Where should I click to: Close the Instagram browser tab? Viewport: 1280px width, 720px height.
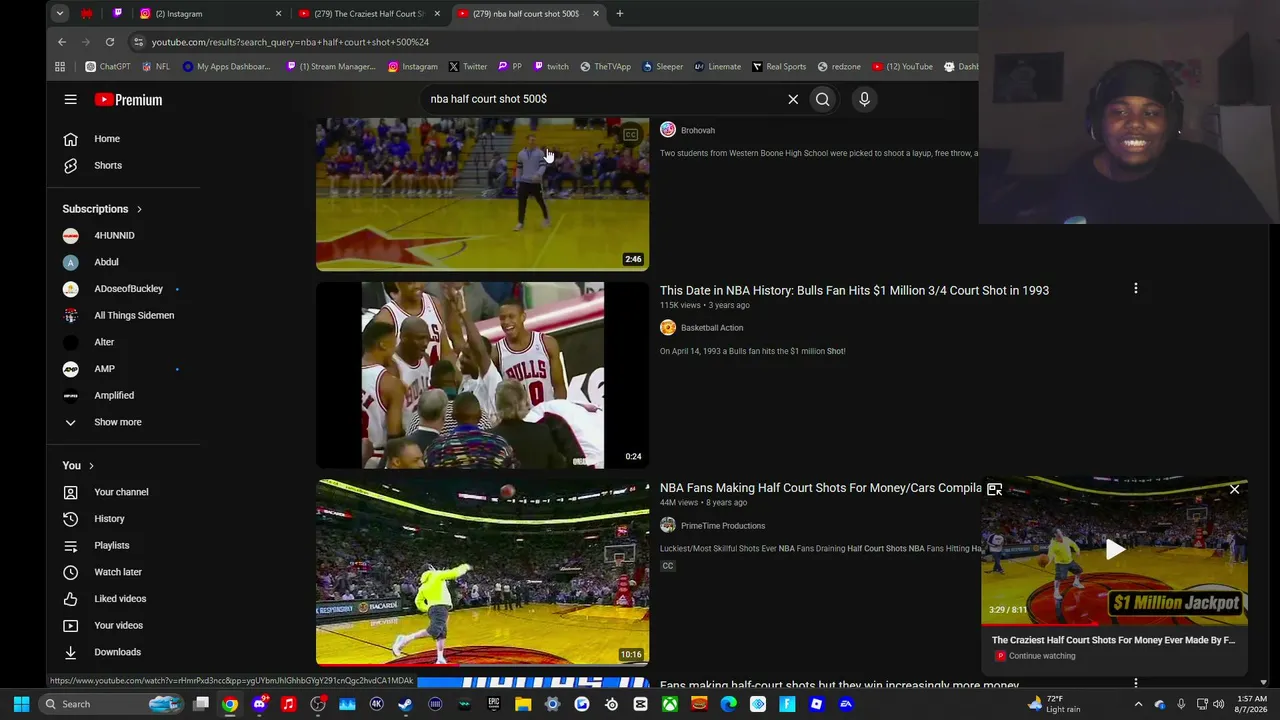(278, 14)
